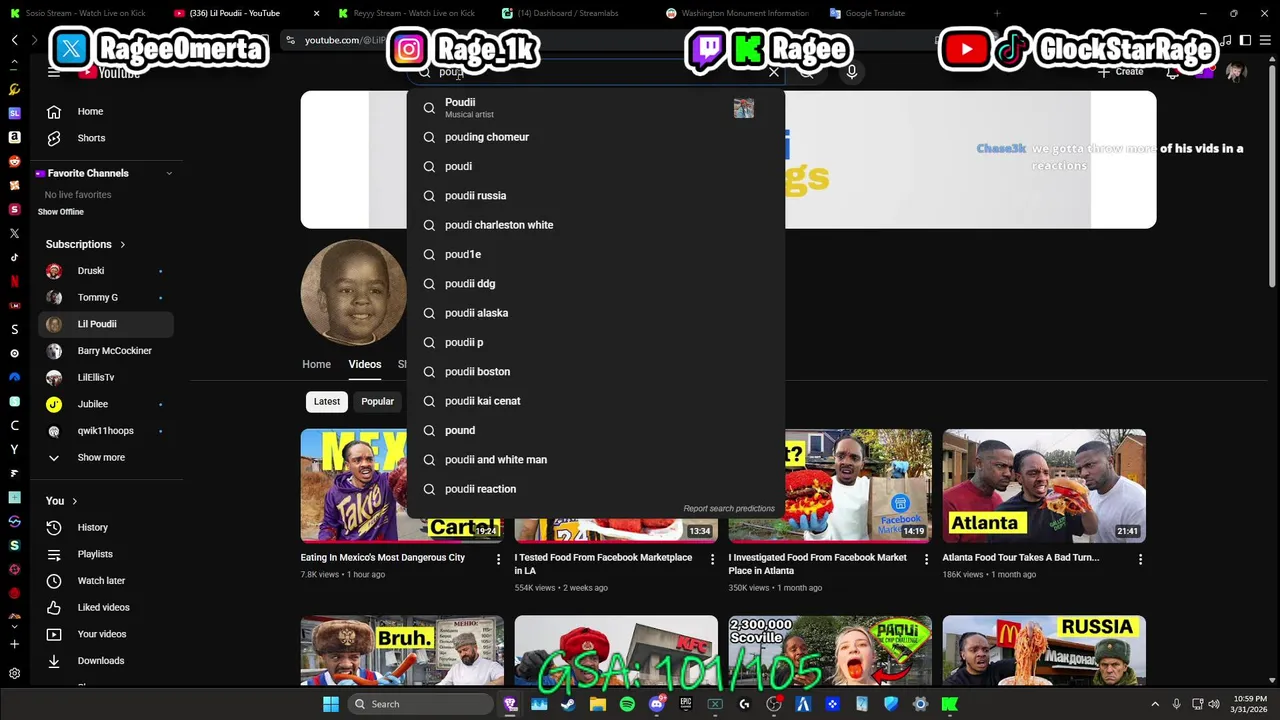Click the Windows taskbar search box

[421, 704]
